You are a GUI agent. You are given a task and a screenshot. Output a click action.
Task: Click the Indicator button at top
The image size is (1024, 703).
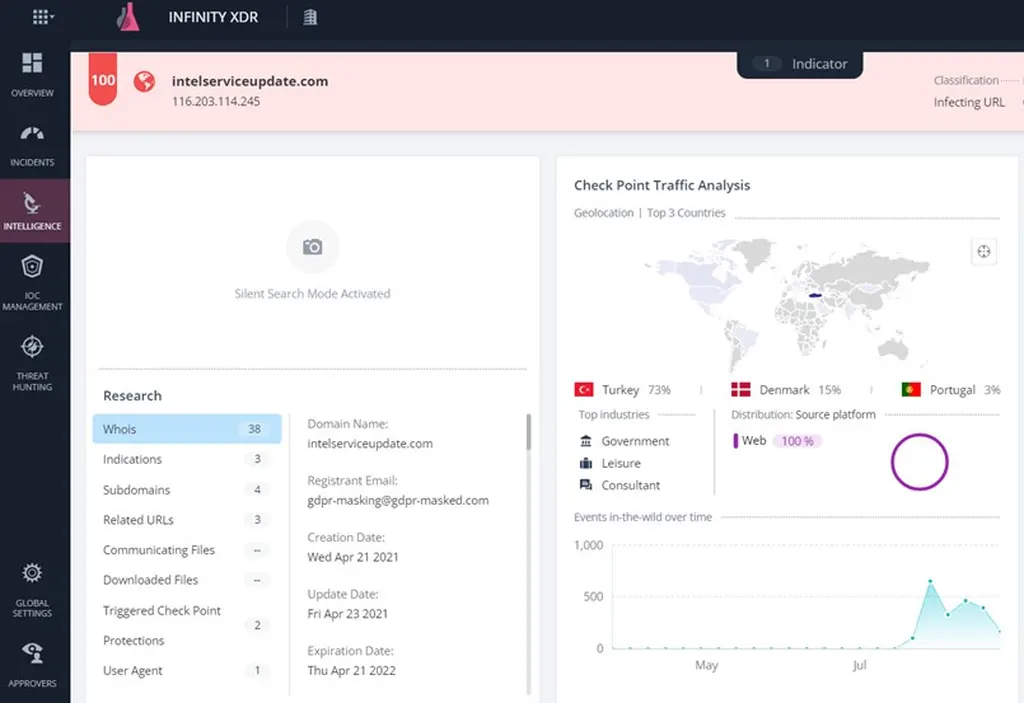coord(800,64)
